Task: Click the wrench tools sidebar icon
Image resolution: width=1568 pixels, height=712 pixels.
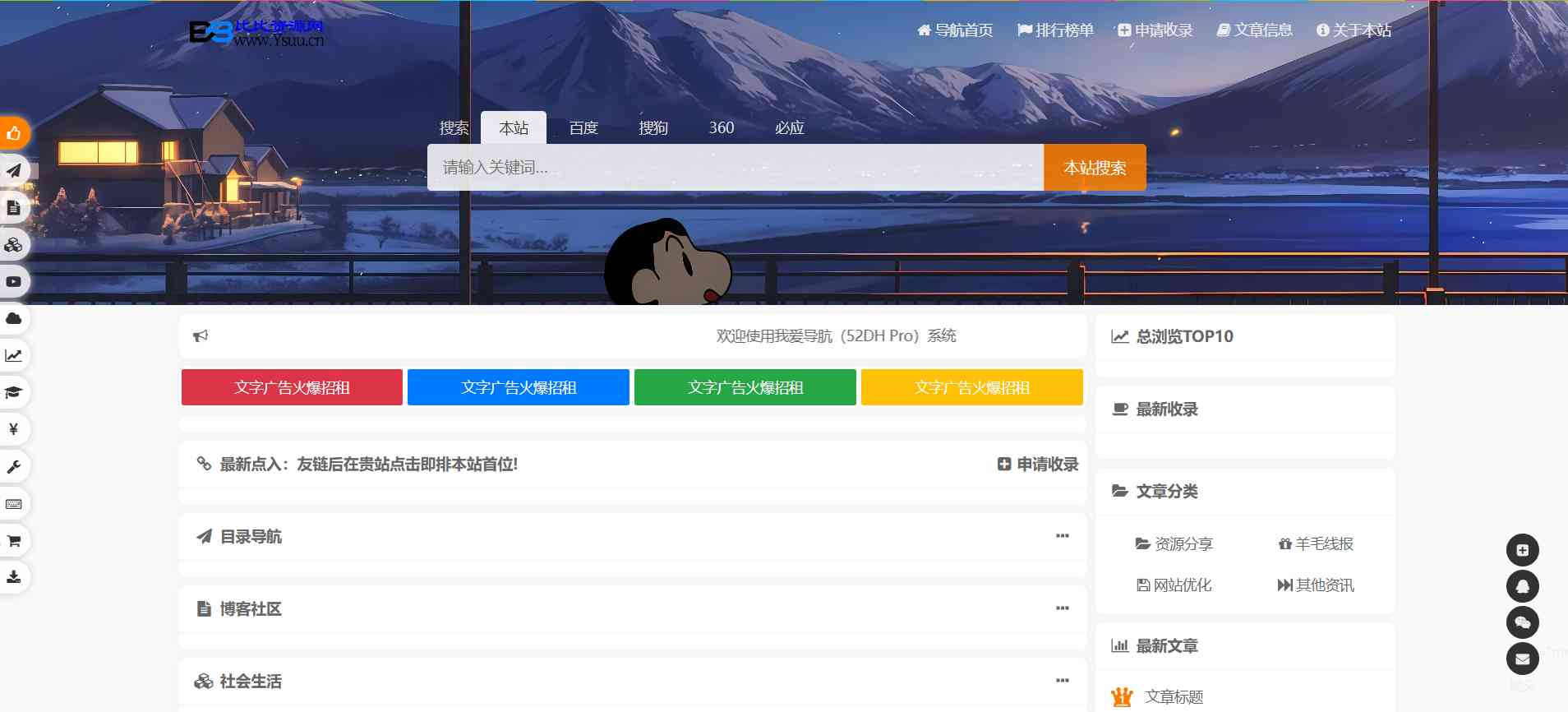Action: tap(14, 467)
